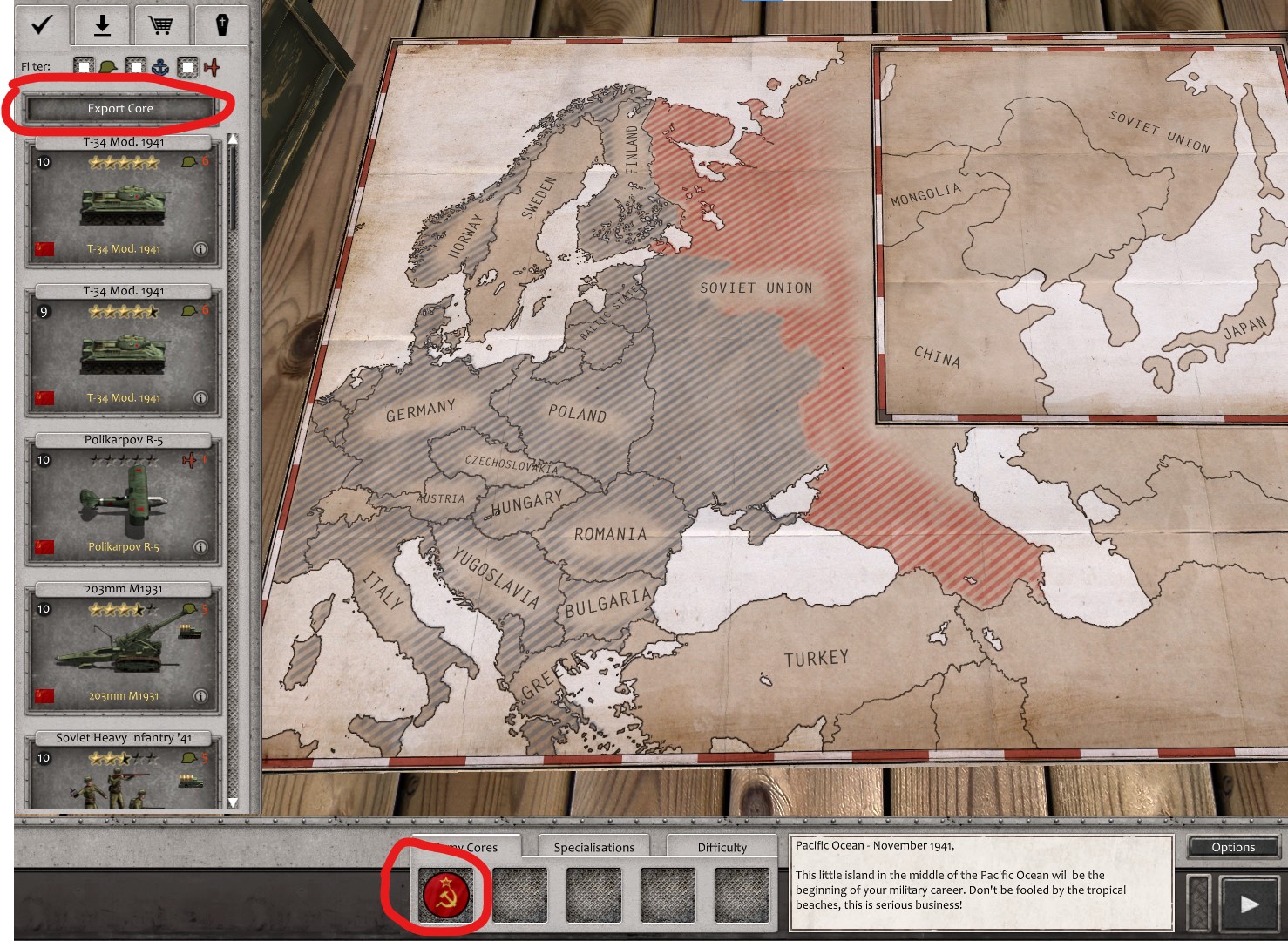Open the coffin tab of lost units

[x=222, y=24]
